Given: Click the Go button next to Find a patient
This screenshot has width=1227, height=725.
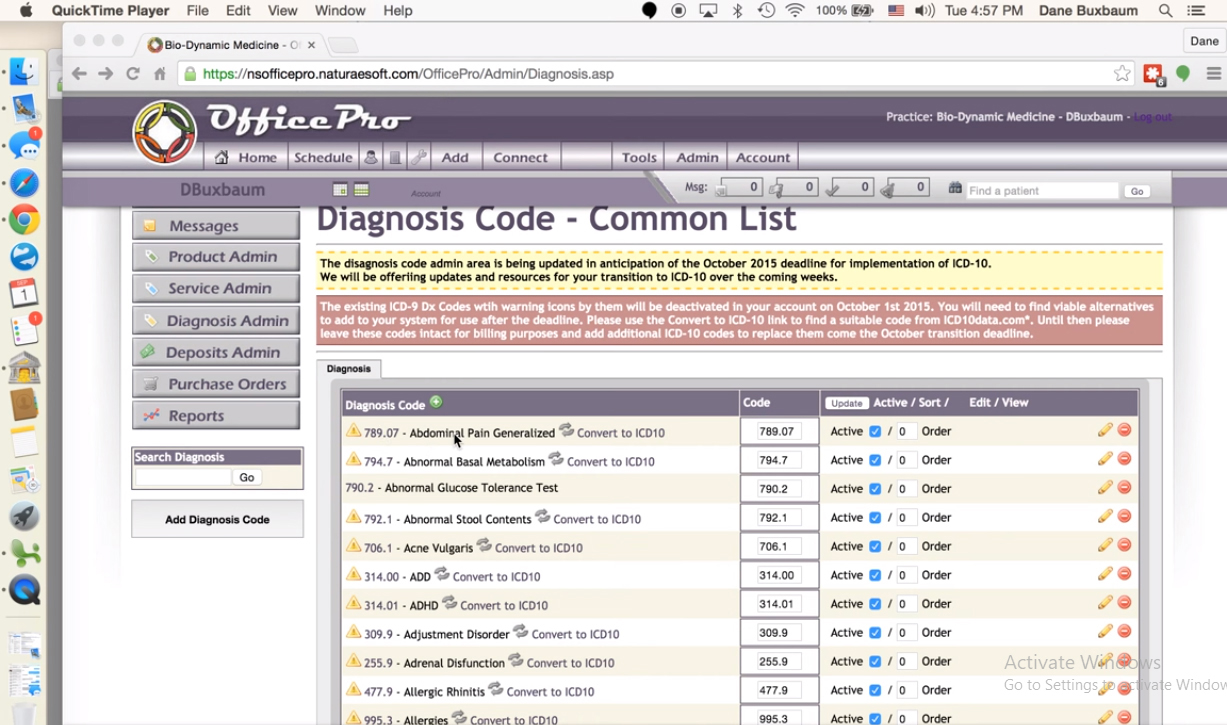Looking at the screenshot, I should (1136, 191).
